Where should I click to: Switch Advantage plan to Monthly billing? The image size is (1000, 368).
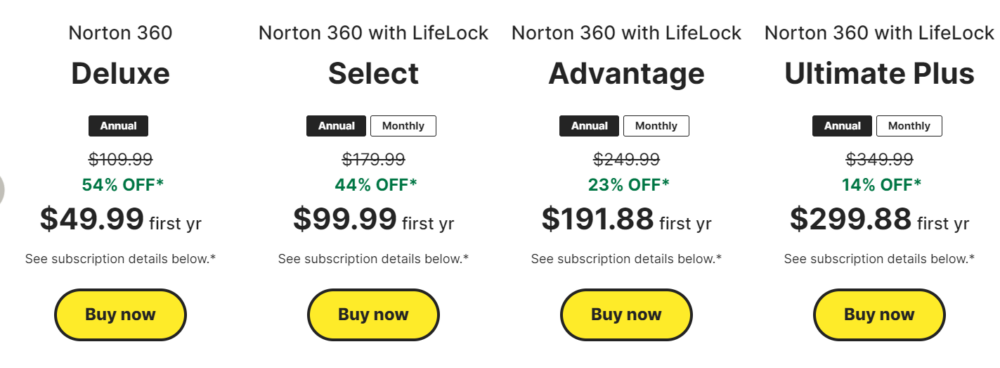pyautogui.click(x=656, y=126)
